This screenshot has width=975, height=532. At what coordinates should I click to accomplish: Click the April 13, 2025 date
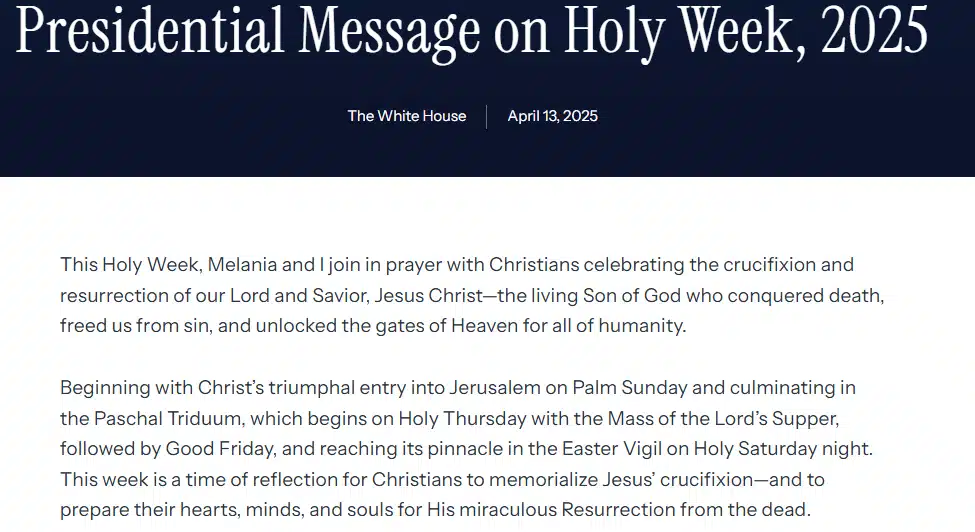click(552, 116)
